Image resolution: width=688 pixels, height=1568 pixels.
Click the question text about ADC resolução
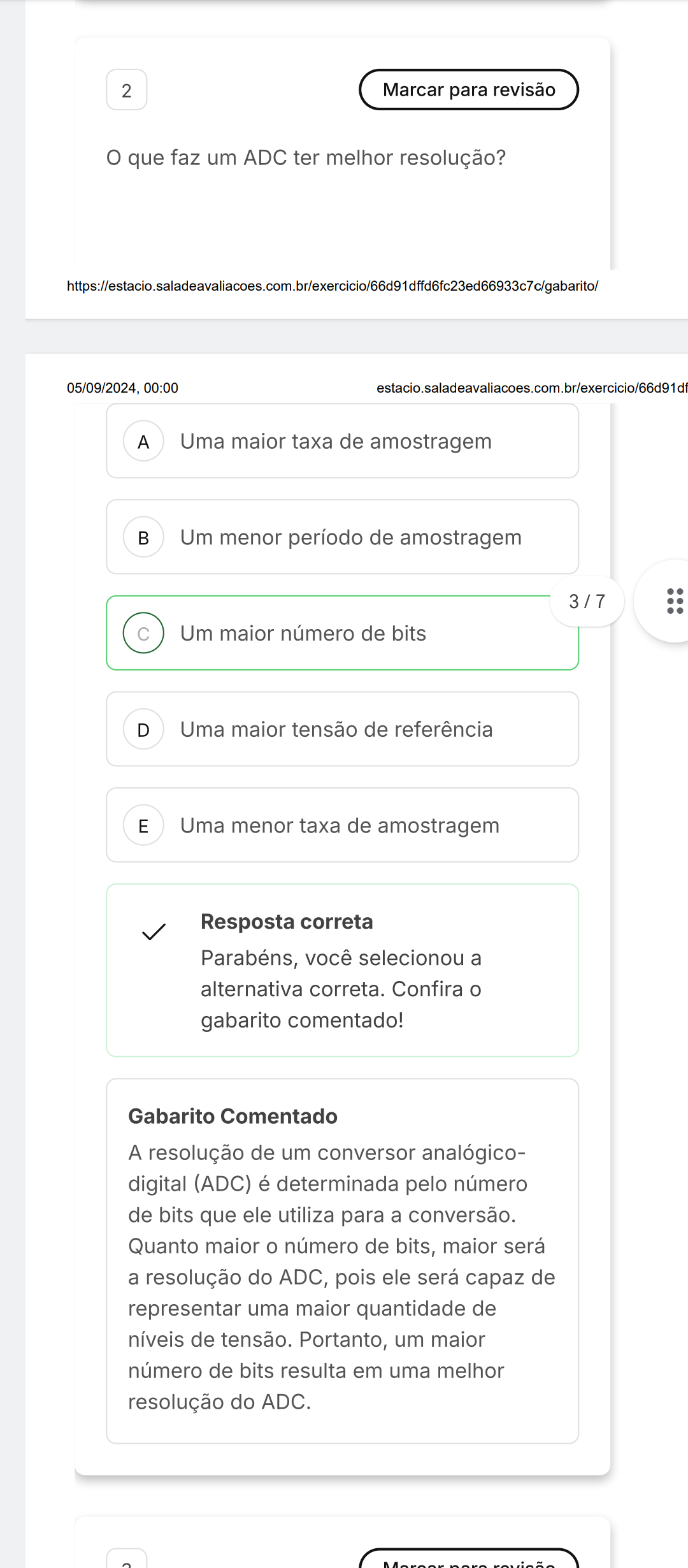(x=306, y=157)
